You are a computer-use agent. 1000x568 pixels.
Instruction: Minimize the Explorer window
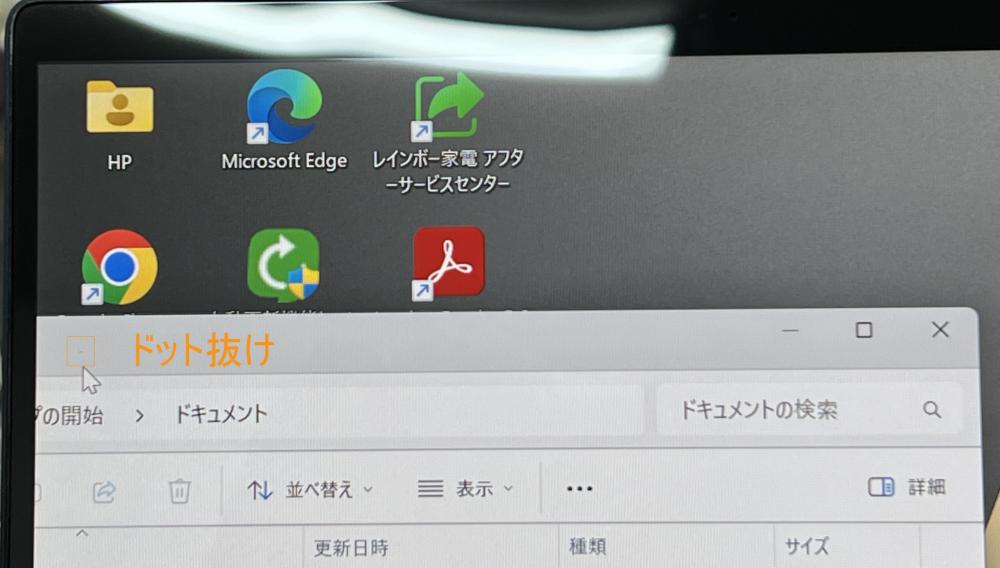coord(790,330)
